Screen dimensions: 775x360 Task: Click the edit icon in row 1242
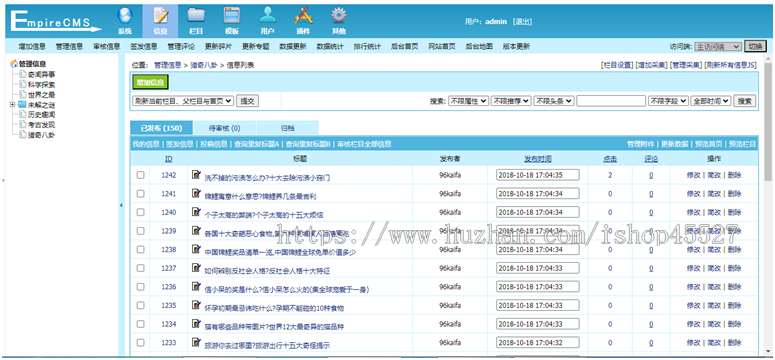pyautogui.click(x=196, y=174)
